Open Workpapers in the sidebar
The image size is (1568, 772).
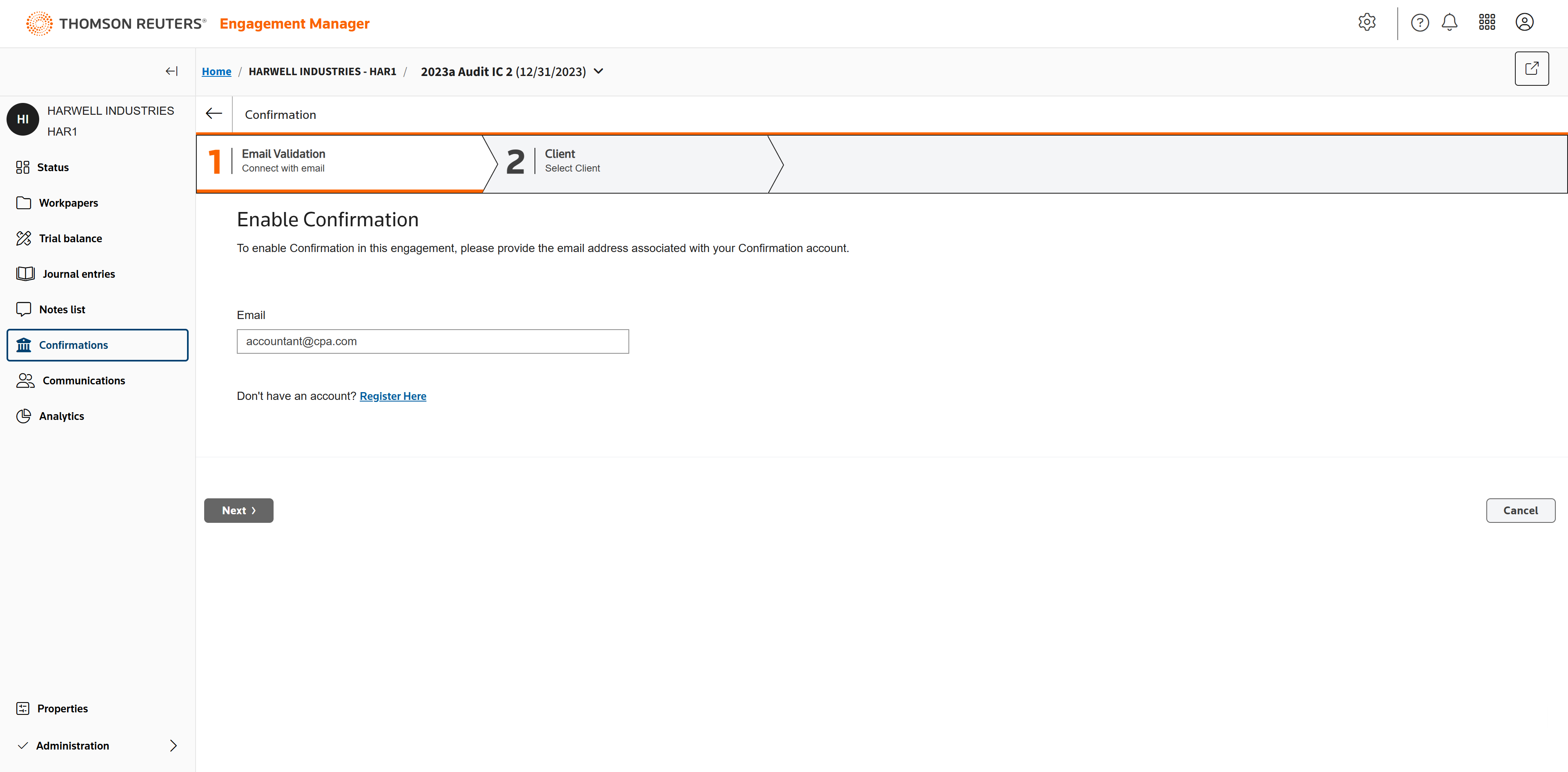click(68, 203)
